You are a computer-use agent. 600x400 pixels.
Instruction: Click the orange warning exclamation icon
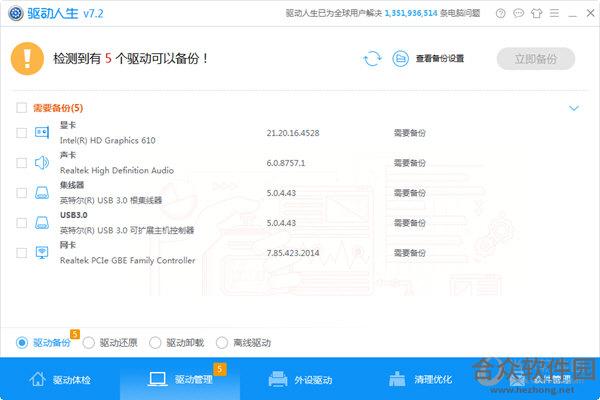point(27,59)
